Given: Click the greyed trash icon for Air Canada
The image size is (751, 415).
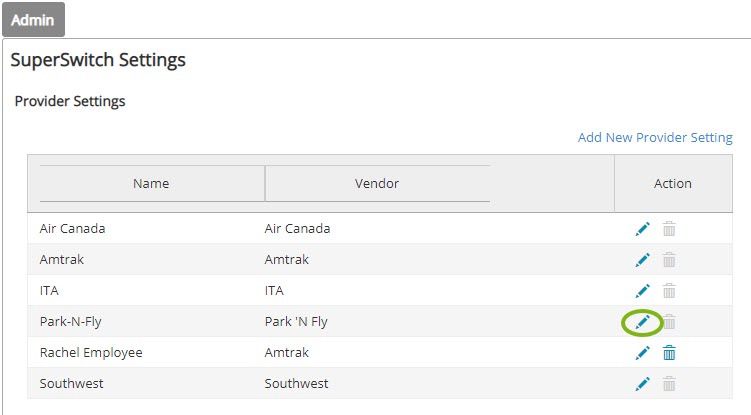Looking at the screenshot, I should click(669, 229).
